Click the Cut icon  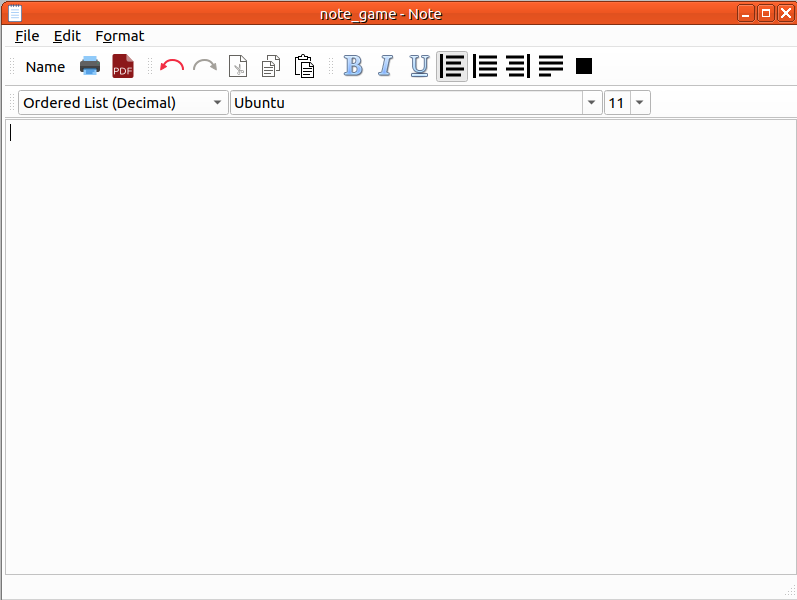click(x=238, y=67)
